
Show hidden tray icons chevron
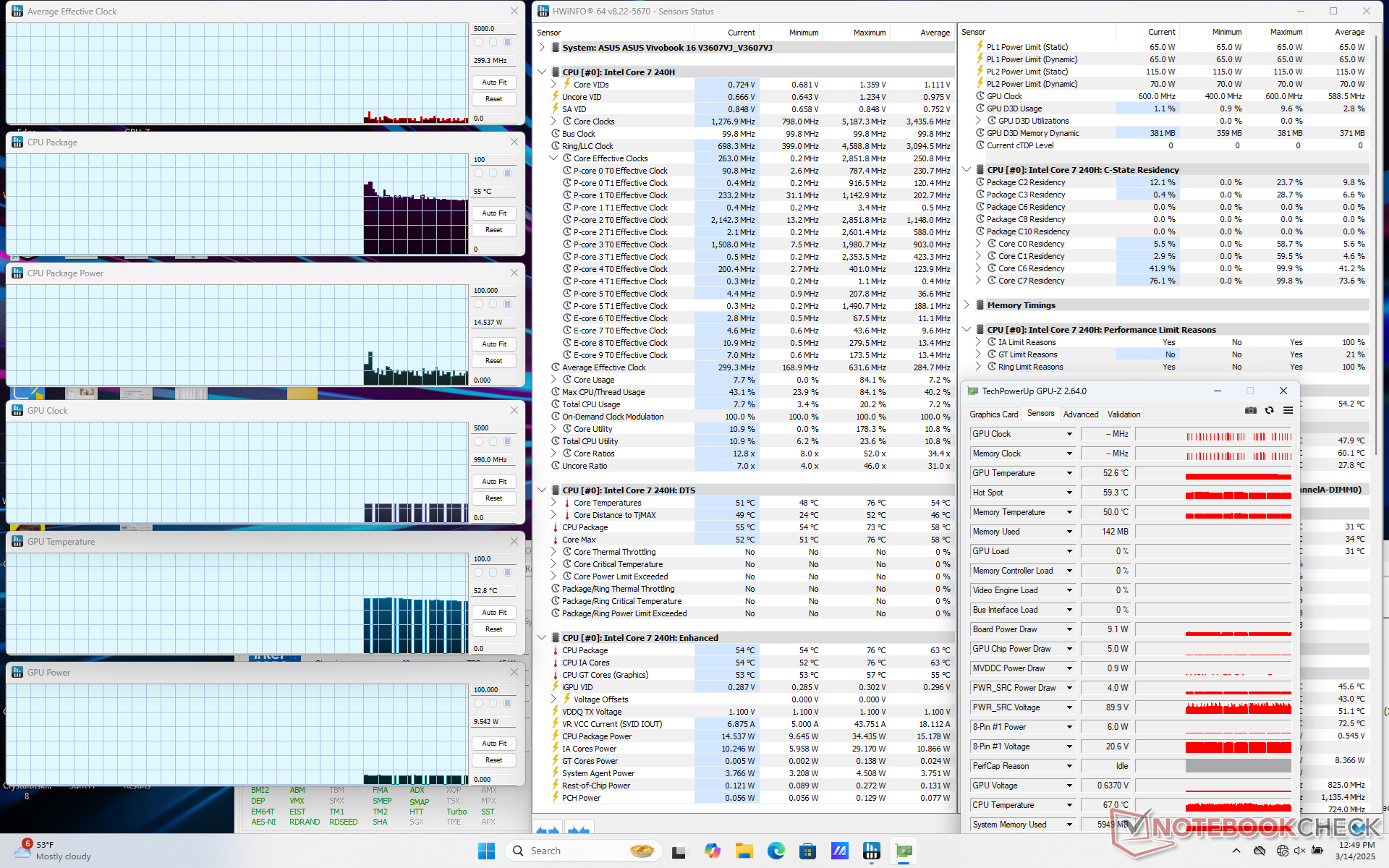1236,851
